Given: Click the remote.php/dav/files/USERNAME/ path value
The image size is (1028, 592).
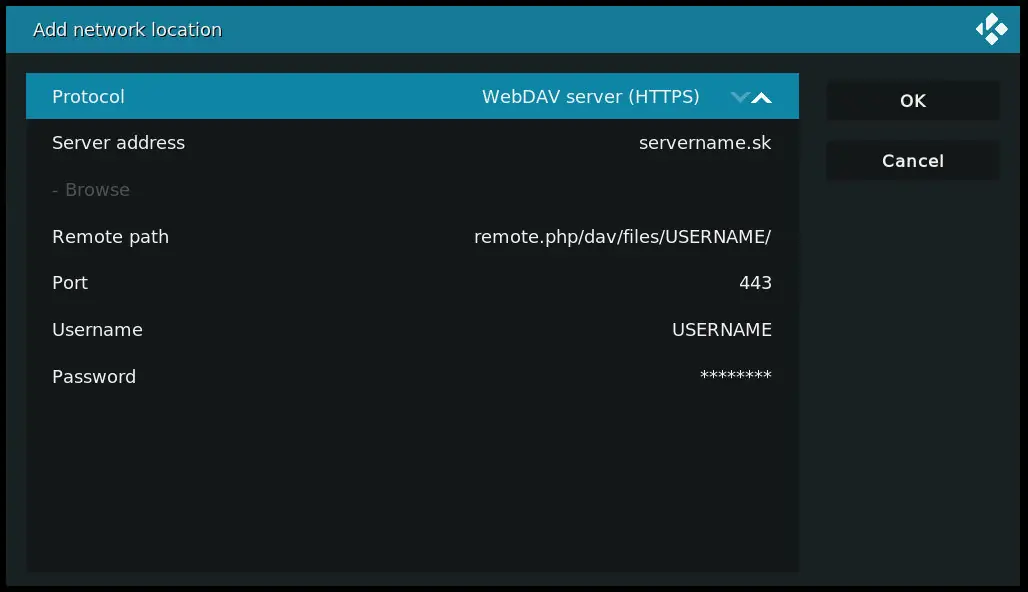Looking at the screenshot, I should click(622, 237).
